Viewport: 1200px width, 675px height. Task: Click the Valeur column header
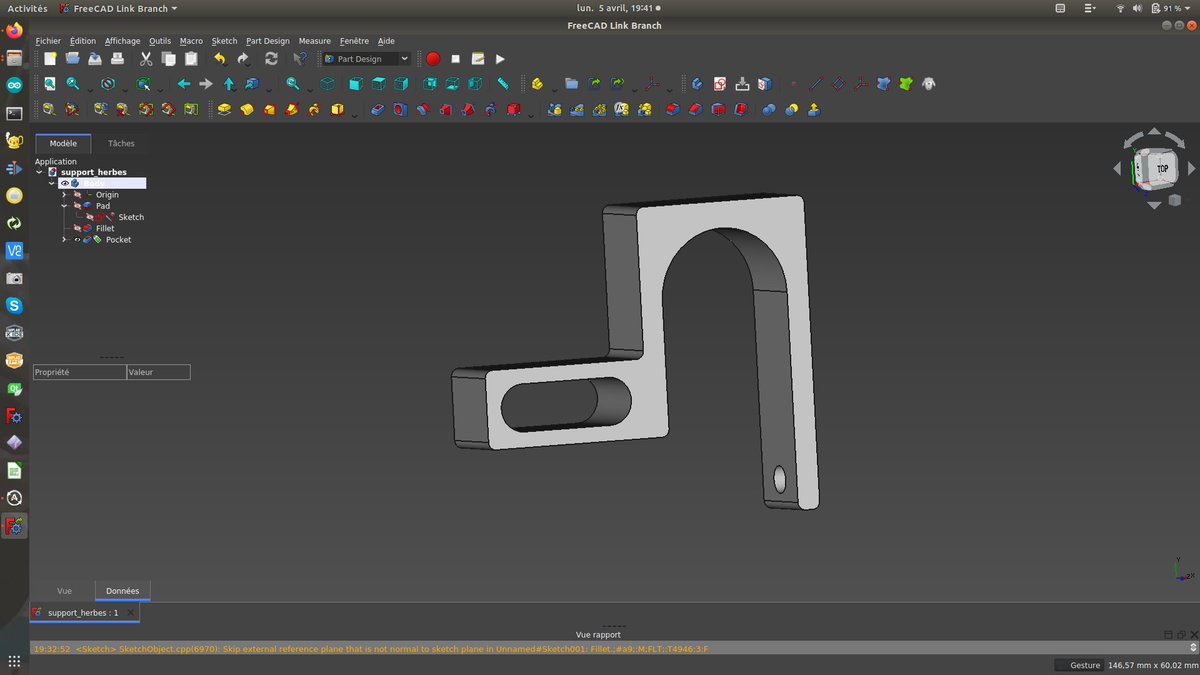(158, 372)
